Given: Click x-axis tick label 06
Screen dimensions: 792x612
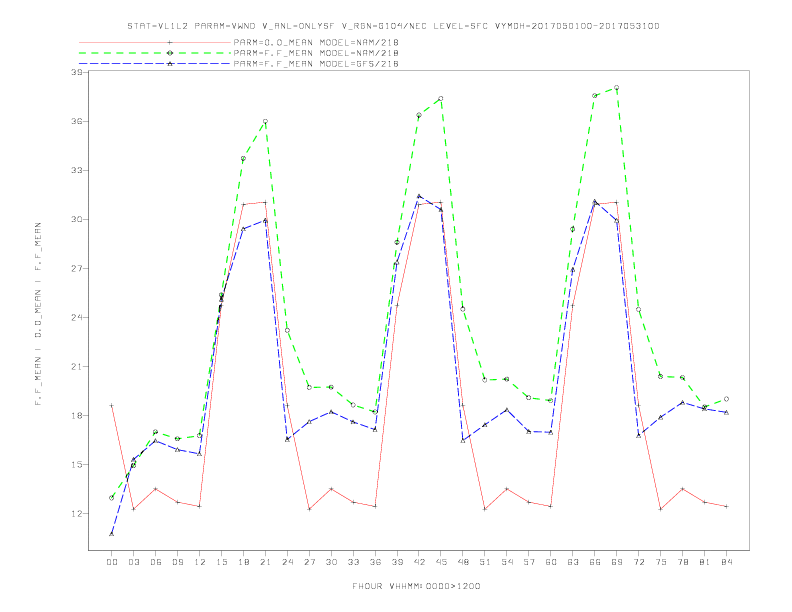Looking at the screenshot, I should pos(156,562).
